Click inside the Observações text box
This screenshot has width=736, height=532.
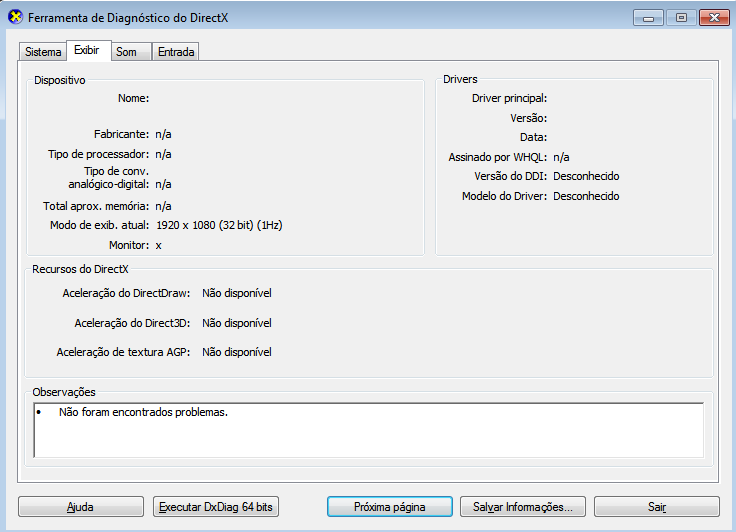click(x=368, y=430)
